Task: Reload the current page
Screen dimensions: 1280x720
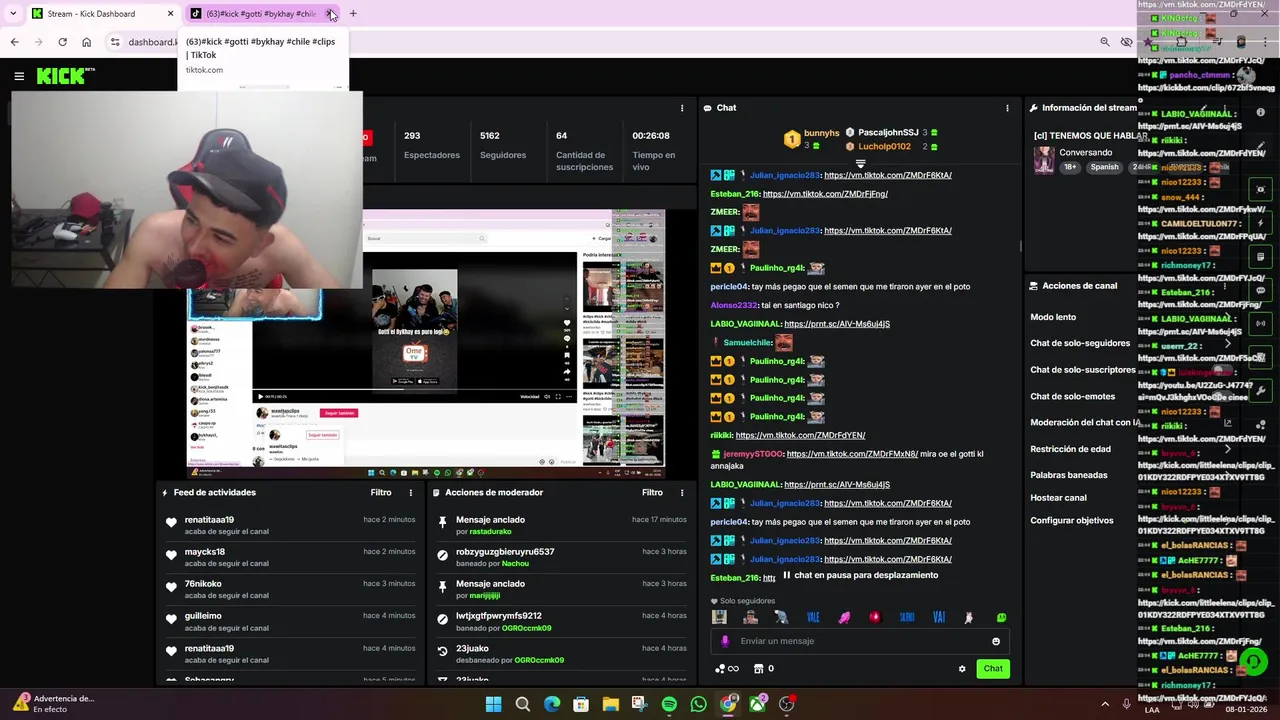Action: (x=62, y=42)
